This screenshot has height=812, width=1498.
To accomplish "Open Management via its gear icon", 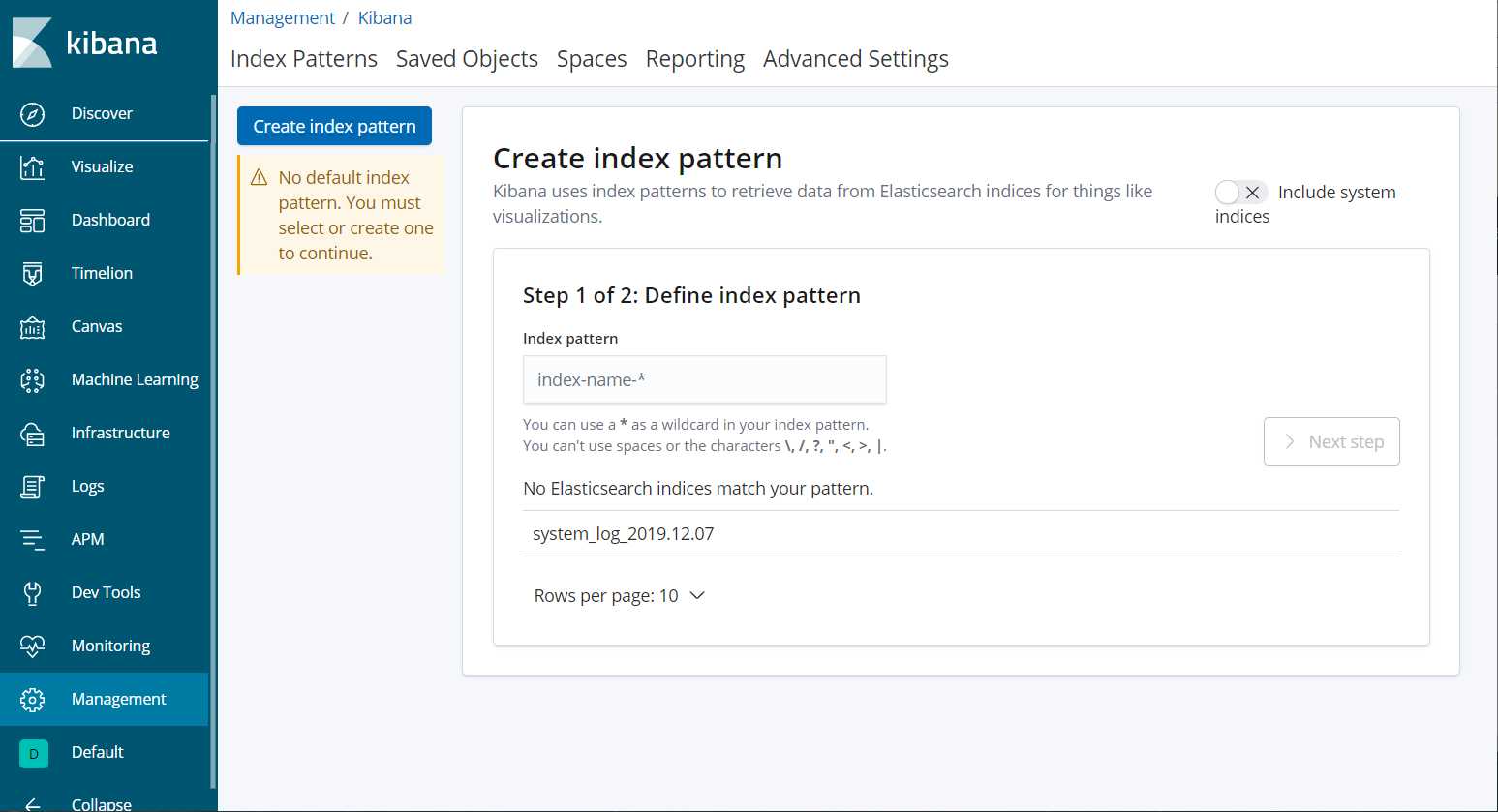I will coord(32,699).
